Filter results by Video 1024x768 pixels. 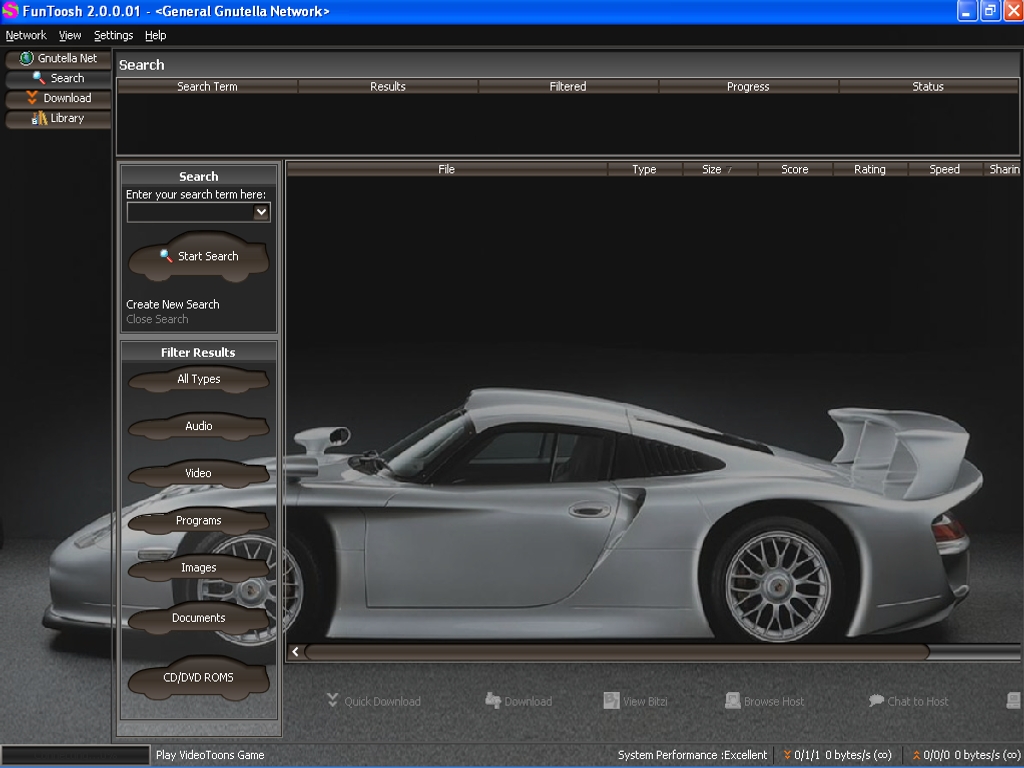tap(198, 473)
